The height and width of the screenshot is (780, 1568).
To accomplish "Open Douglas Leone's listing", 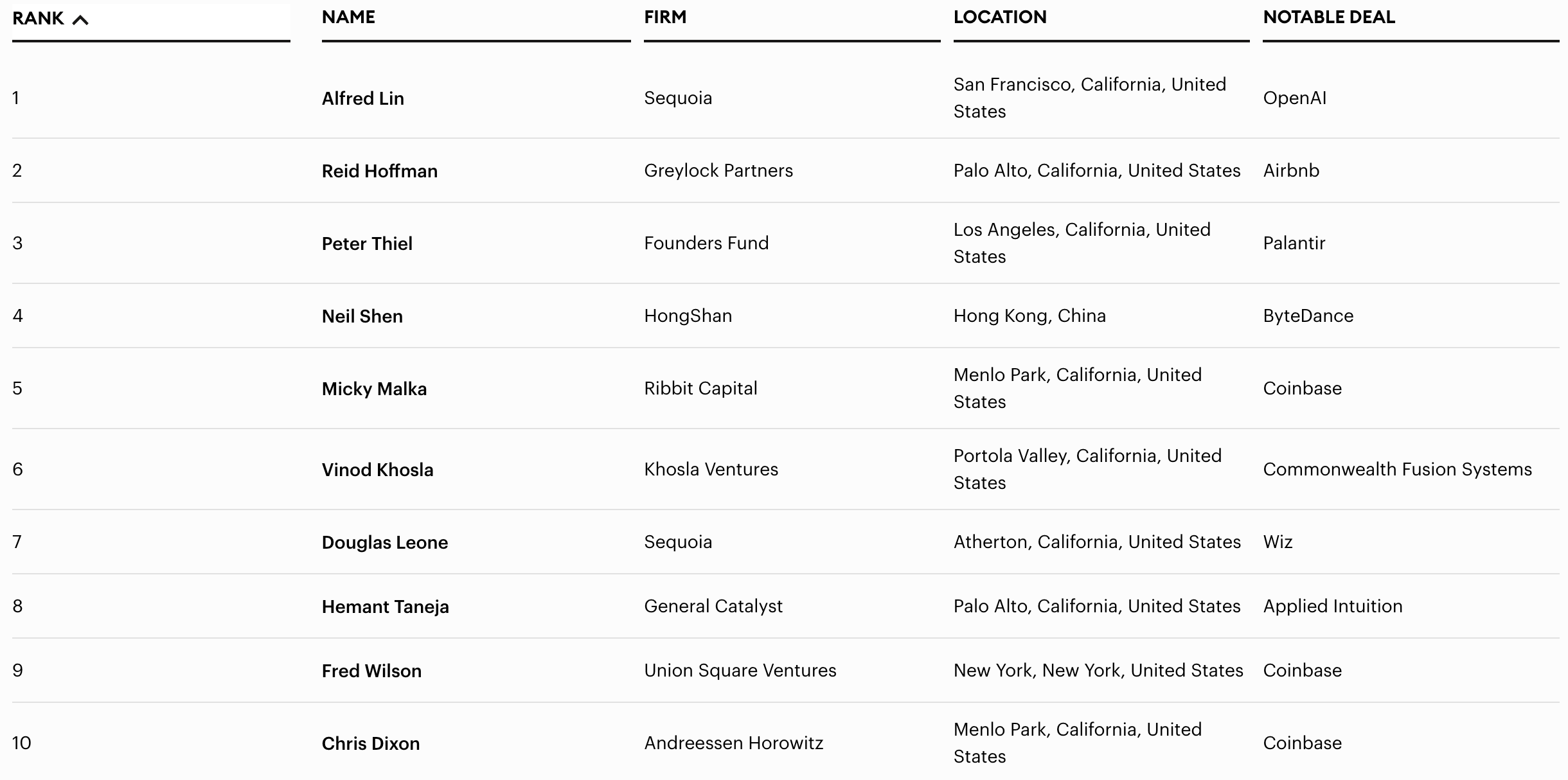I will pyautogui.click(x=384, y=542).
